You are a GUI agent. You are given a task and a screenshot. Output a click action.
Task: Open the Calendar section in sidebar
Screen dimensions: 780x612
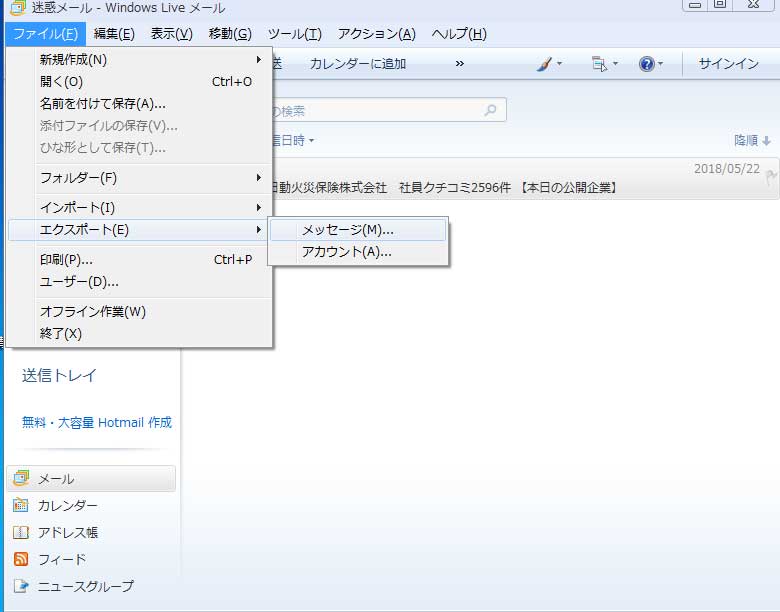coord(67,506)
